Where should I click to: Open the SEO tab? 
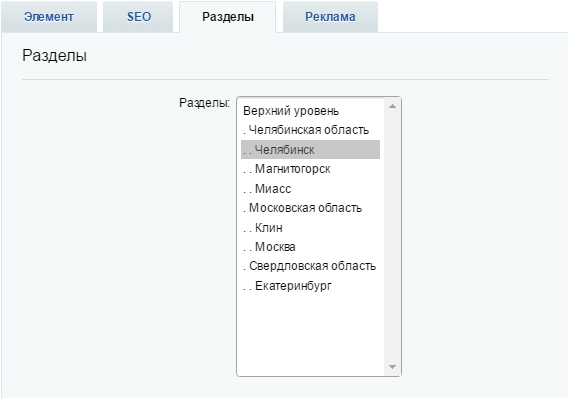[138, 17]
